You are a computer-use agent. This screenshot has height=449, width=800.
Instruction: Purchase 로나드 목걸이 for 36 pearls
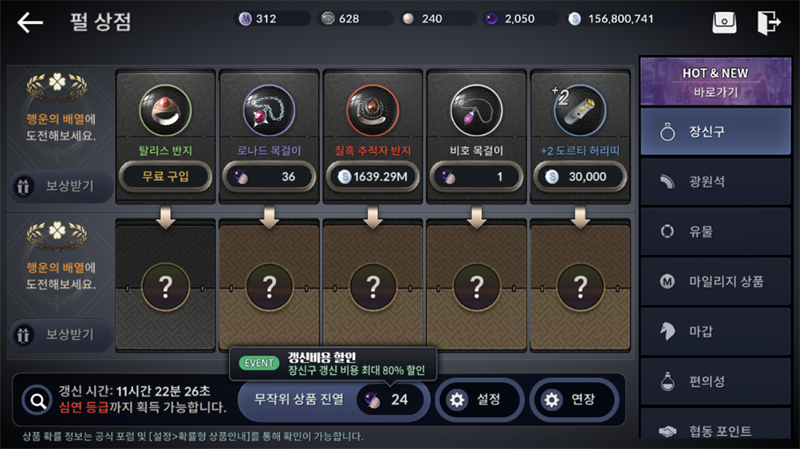coord(269,177)
